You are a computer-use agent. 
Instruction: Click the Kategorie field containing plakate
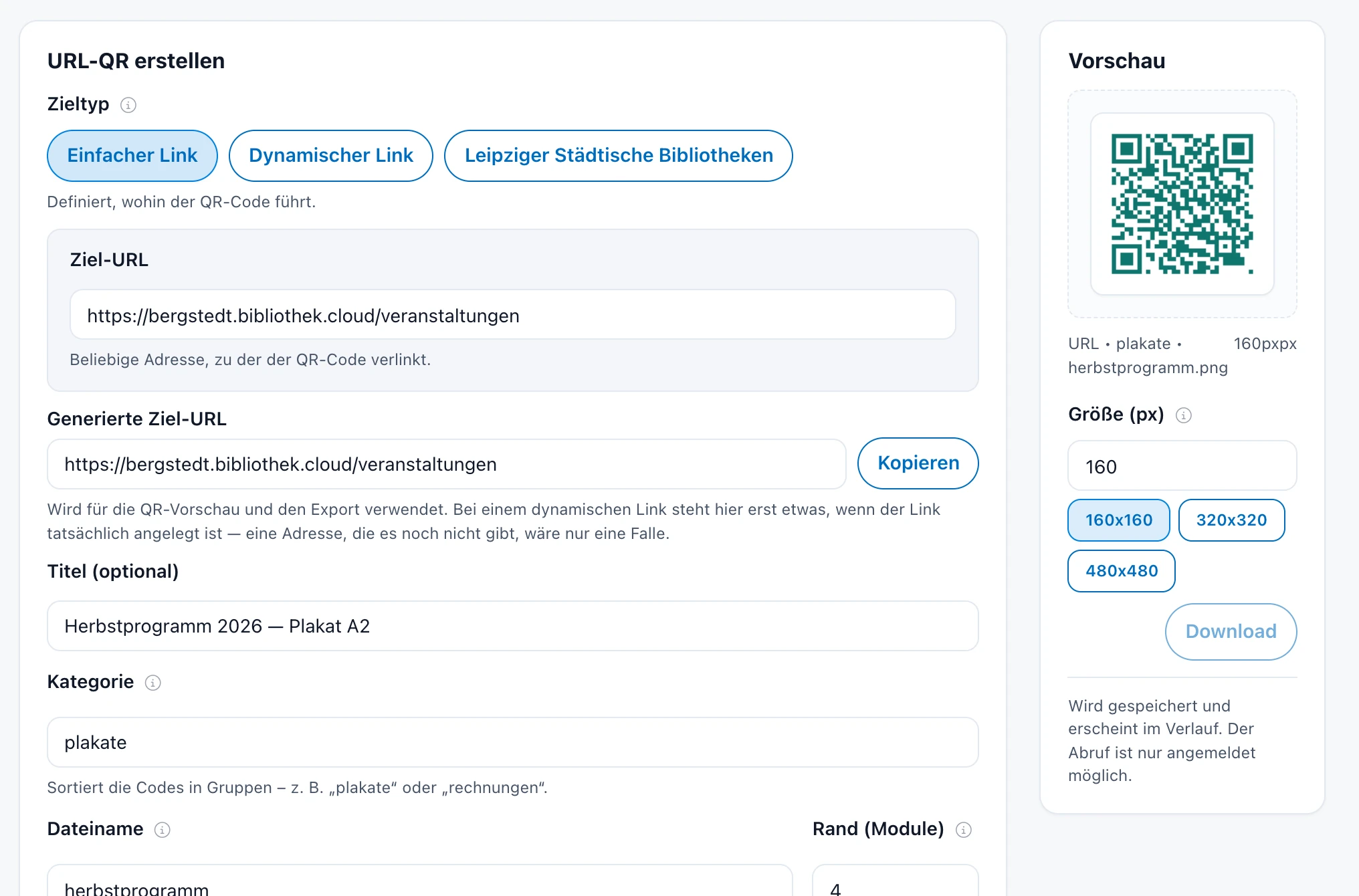(513, 742)
